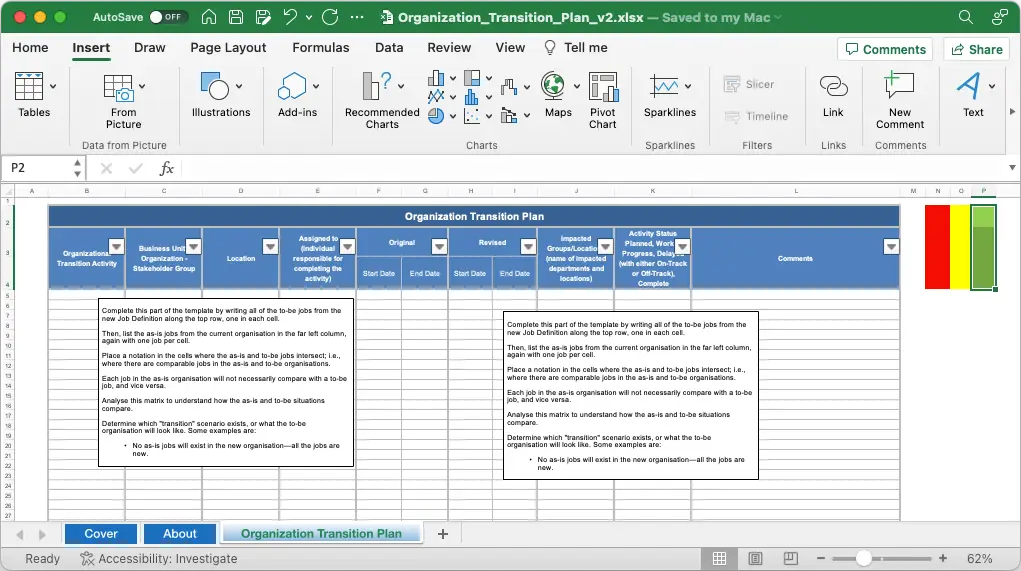This screenshot has height=571, width=1021.
Task: Switch to the Draw ribbon tab
Action: 150,48
